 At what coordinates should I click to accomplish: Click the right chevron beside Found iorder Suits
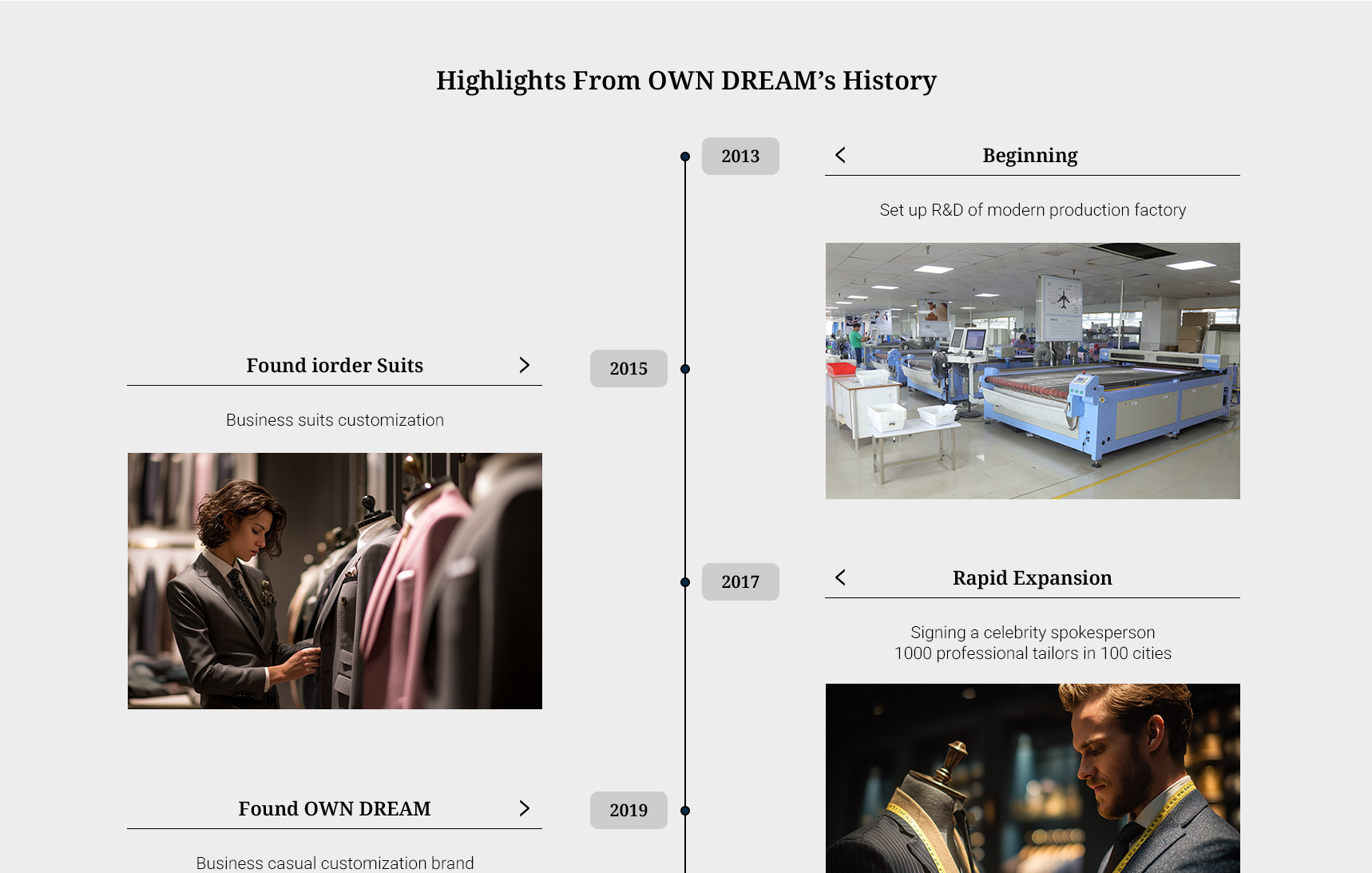click(525, 365)
